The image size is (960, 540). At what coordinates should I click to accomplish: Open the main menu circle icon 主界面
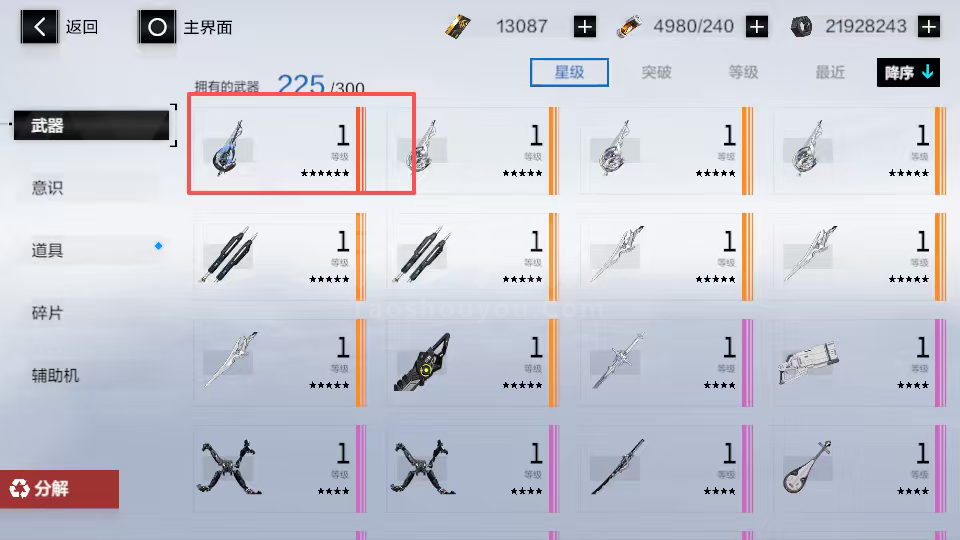[x=157, y=27]
